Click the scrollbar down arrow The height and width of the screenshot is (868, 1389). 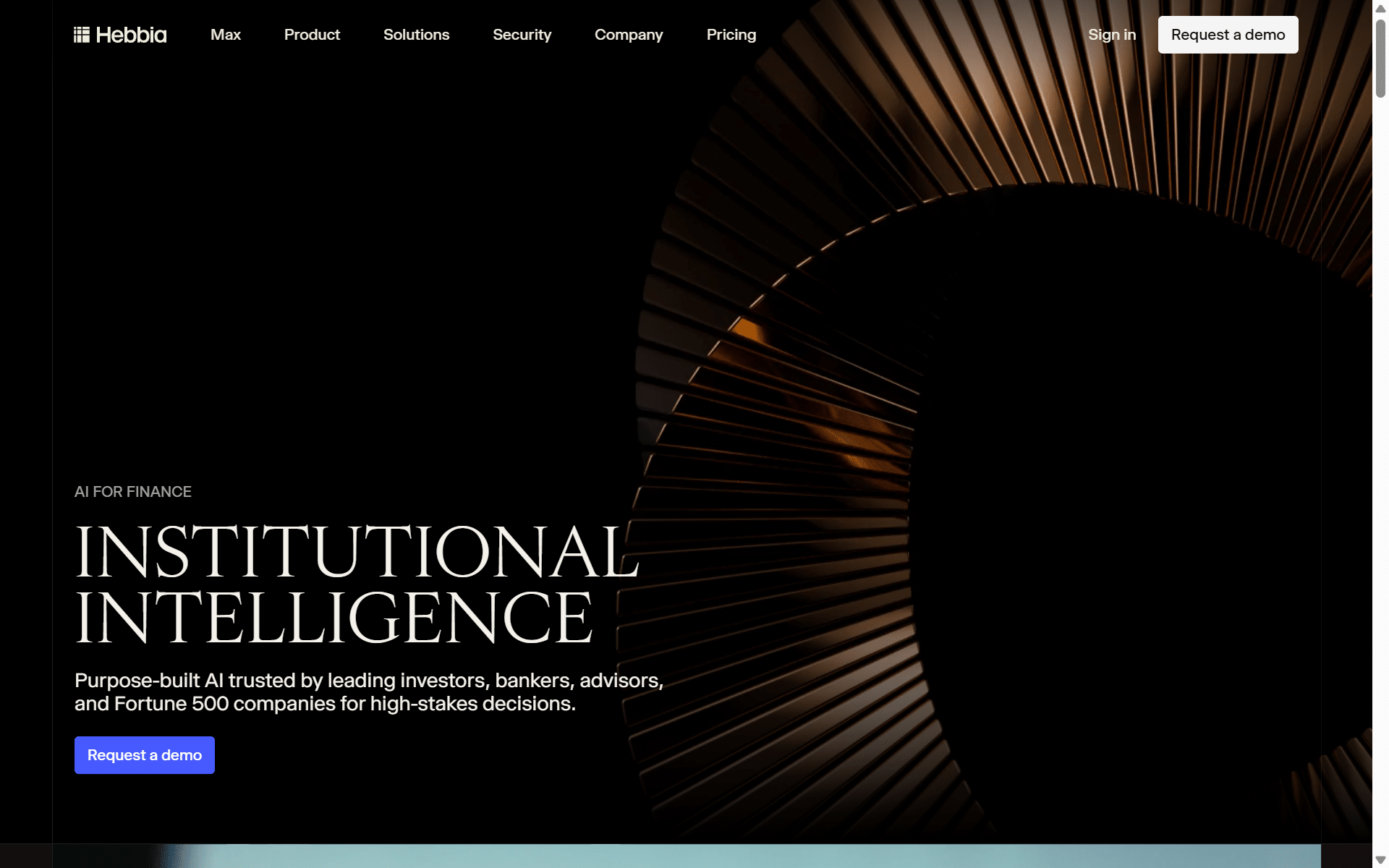click(1380, 859)
